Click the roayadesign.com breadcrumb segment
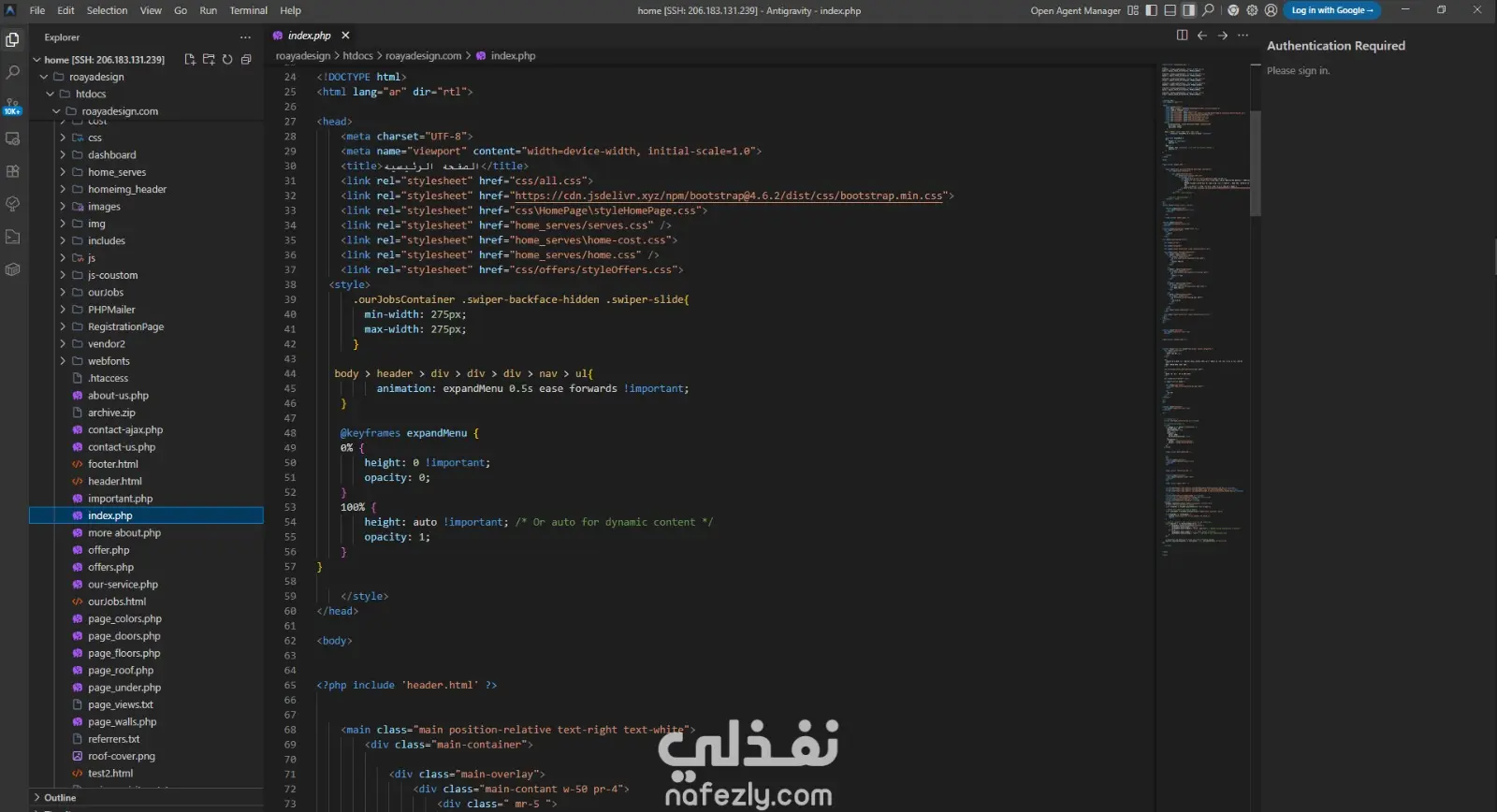This screenshot has width=1497, height=812. pyautogui.click(x=424, y=56)
